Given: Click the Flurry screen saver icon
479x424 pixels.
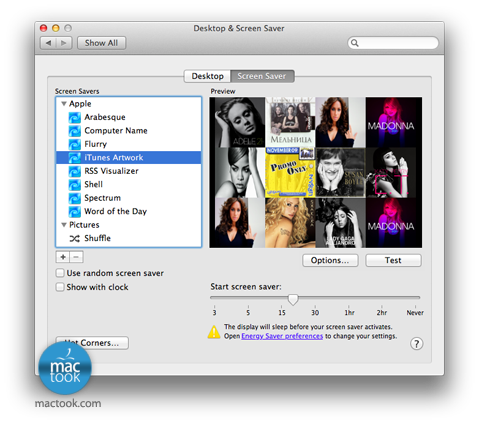Looking at the screenshot, I should tap(75, 144).
